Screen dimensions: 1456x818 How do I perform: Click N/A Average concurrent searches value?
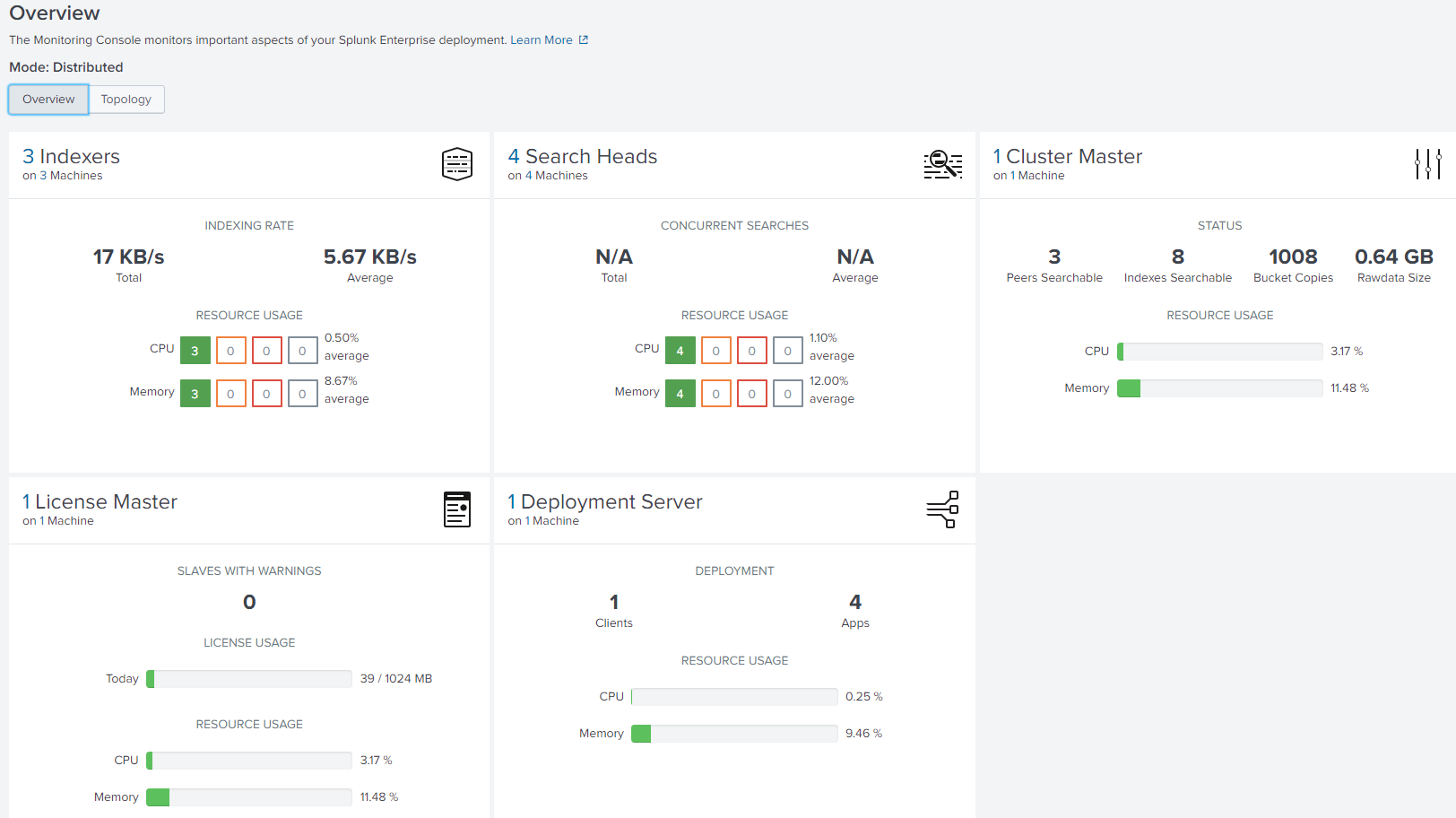click(x=855, y=257)
